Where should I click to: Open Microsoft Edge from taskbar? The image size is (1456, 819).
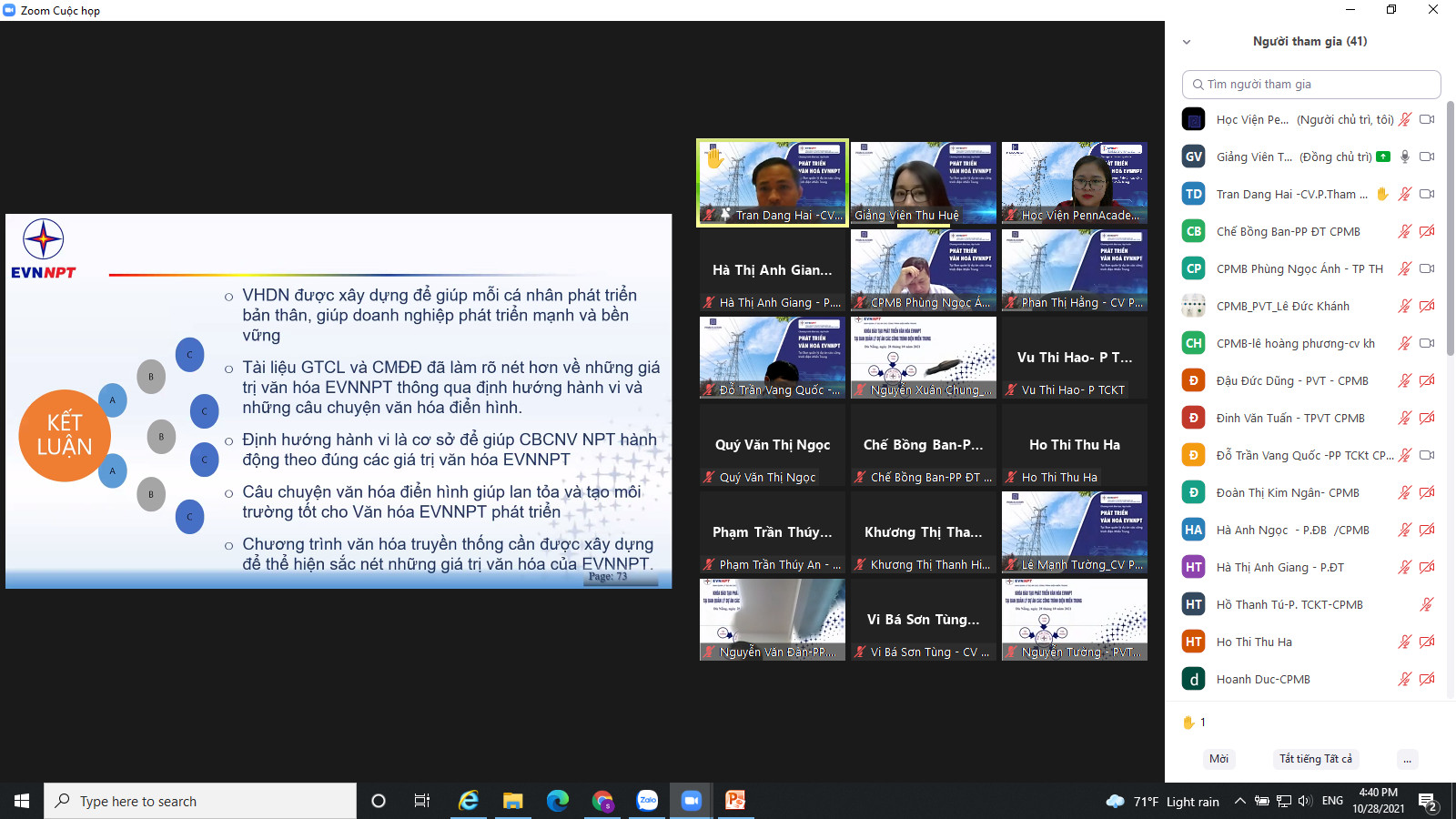tap(557, 801)
